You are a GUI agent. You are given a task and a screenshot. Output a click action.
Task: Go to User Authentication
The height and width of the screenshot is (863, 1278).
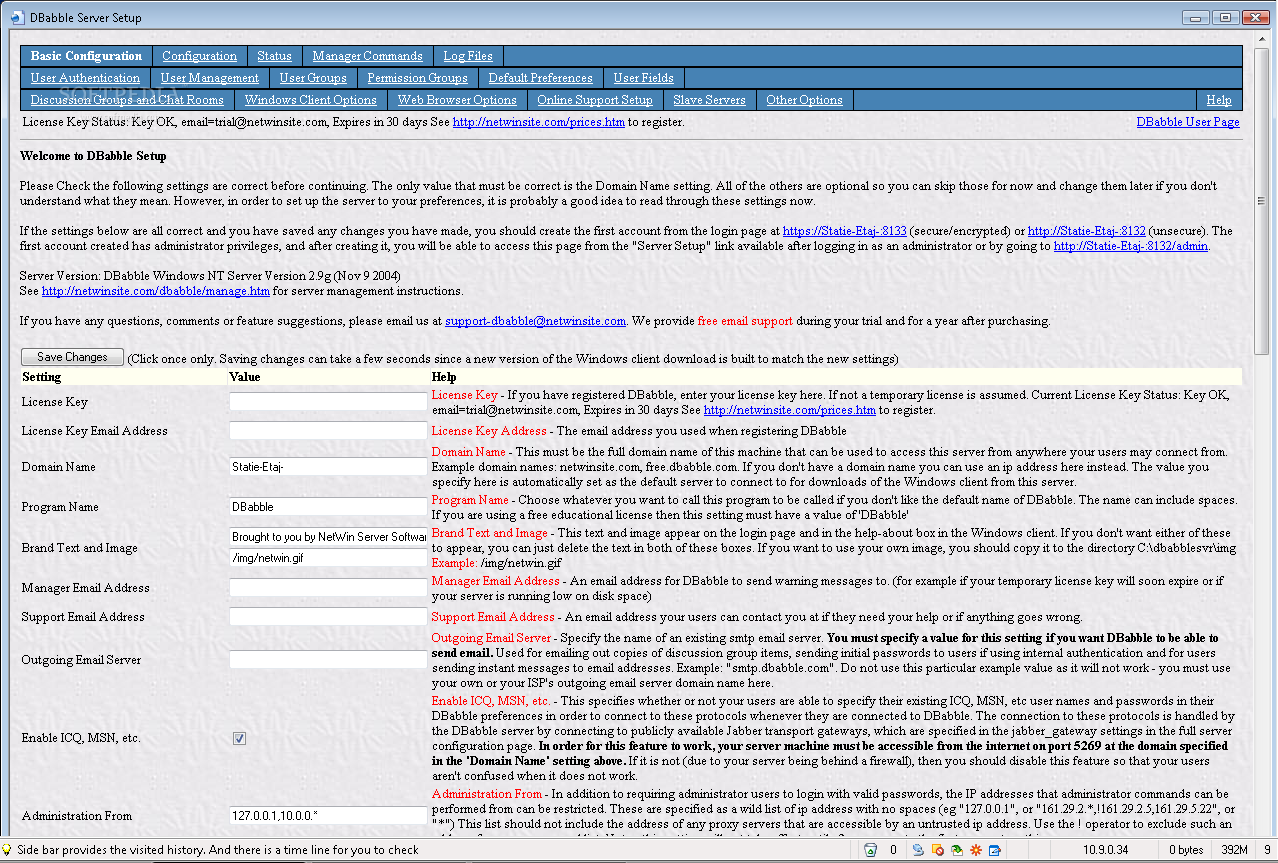(x=85, y=78)
